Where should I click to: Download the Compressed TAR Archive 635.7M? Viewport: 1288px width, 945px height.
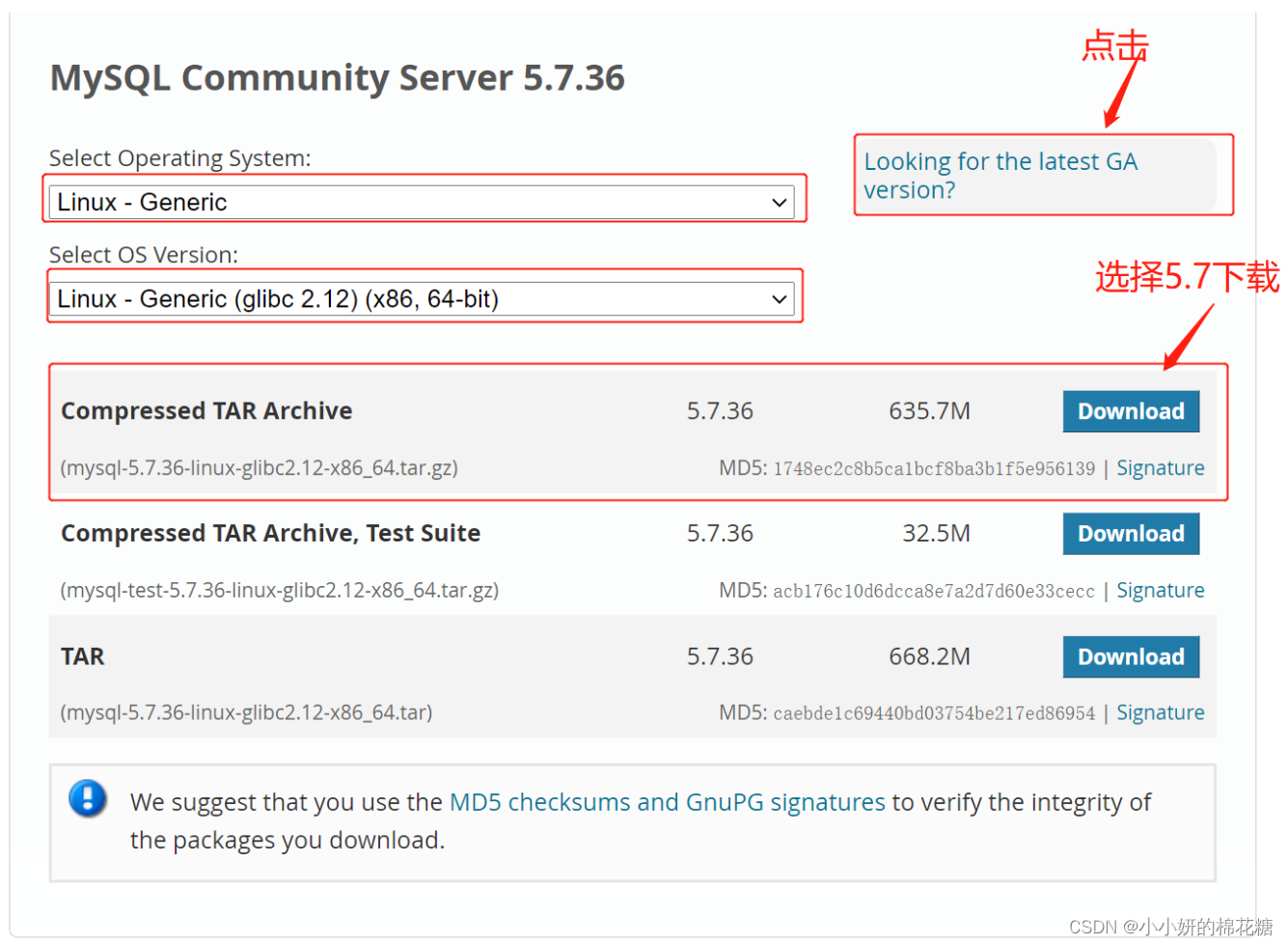(1131, 411)
